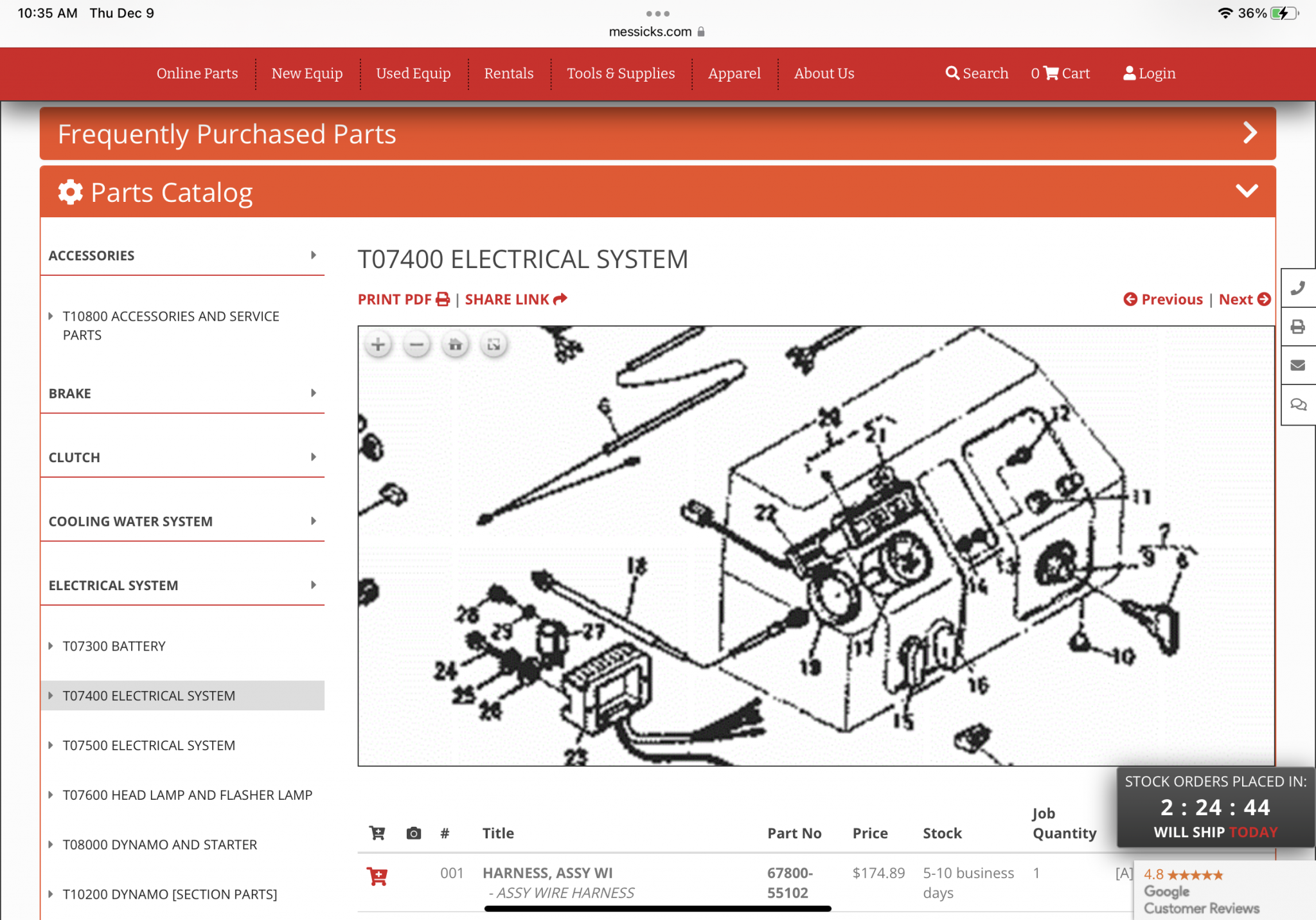Zoom in on the parts diagram

tap(378, 345)
